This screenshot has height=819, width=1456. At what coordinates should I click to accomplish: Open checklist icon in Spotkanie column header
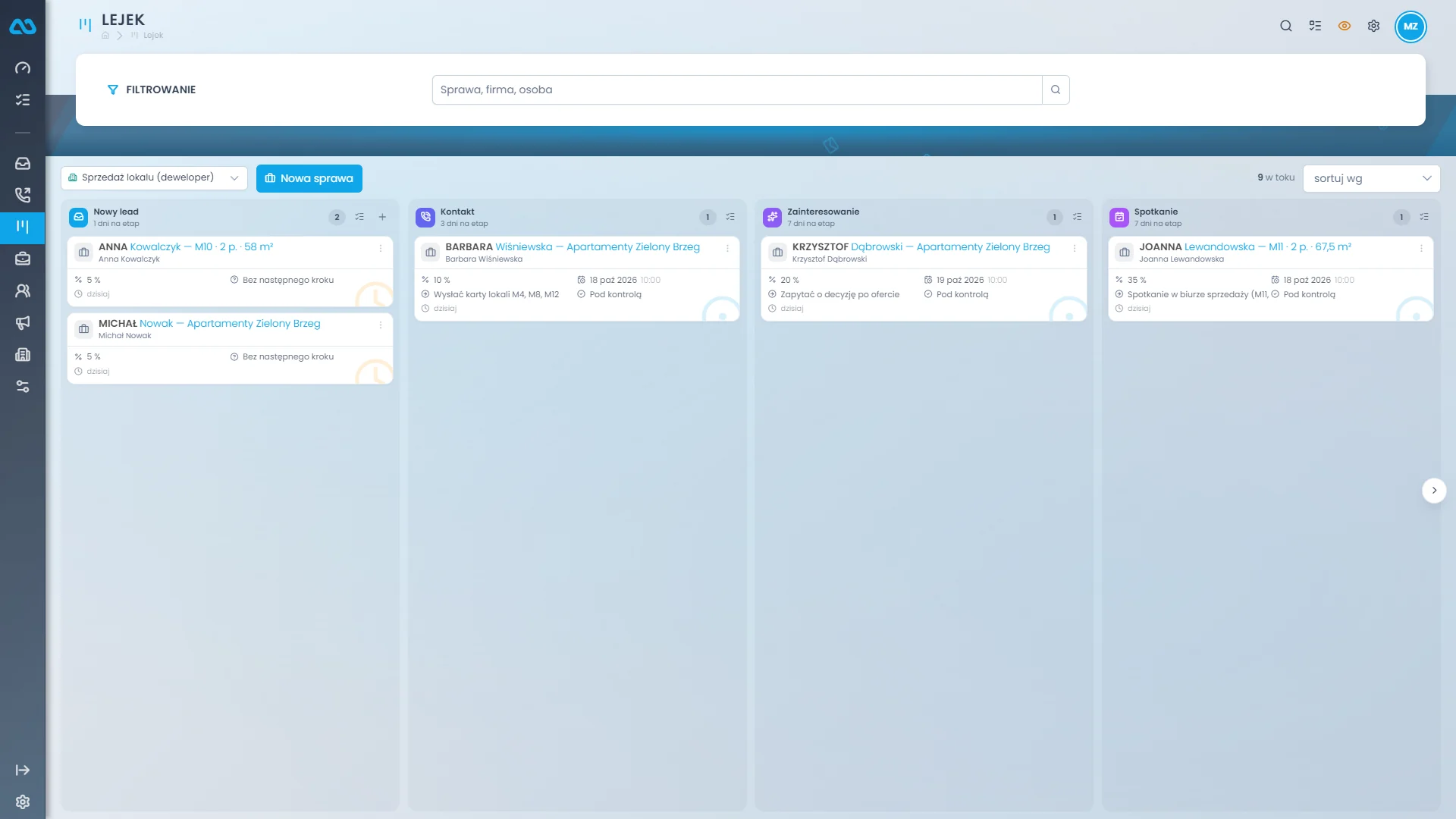coord(1424,217)
